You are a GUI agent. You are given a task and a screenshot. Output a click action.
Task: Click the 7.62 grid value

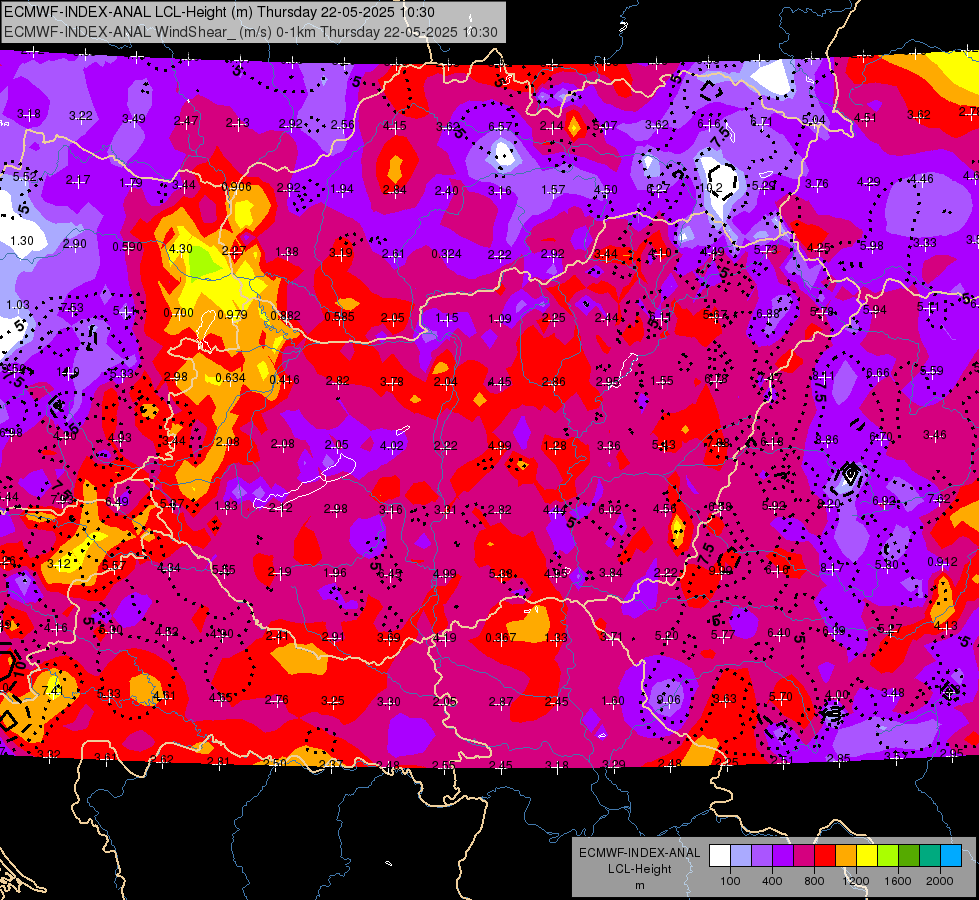[x=939, y=498]
